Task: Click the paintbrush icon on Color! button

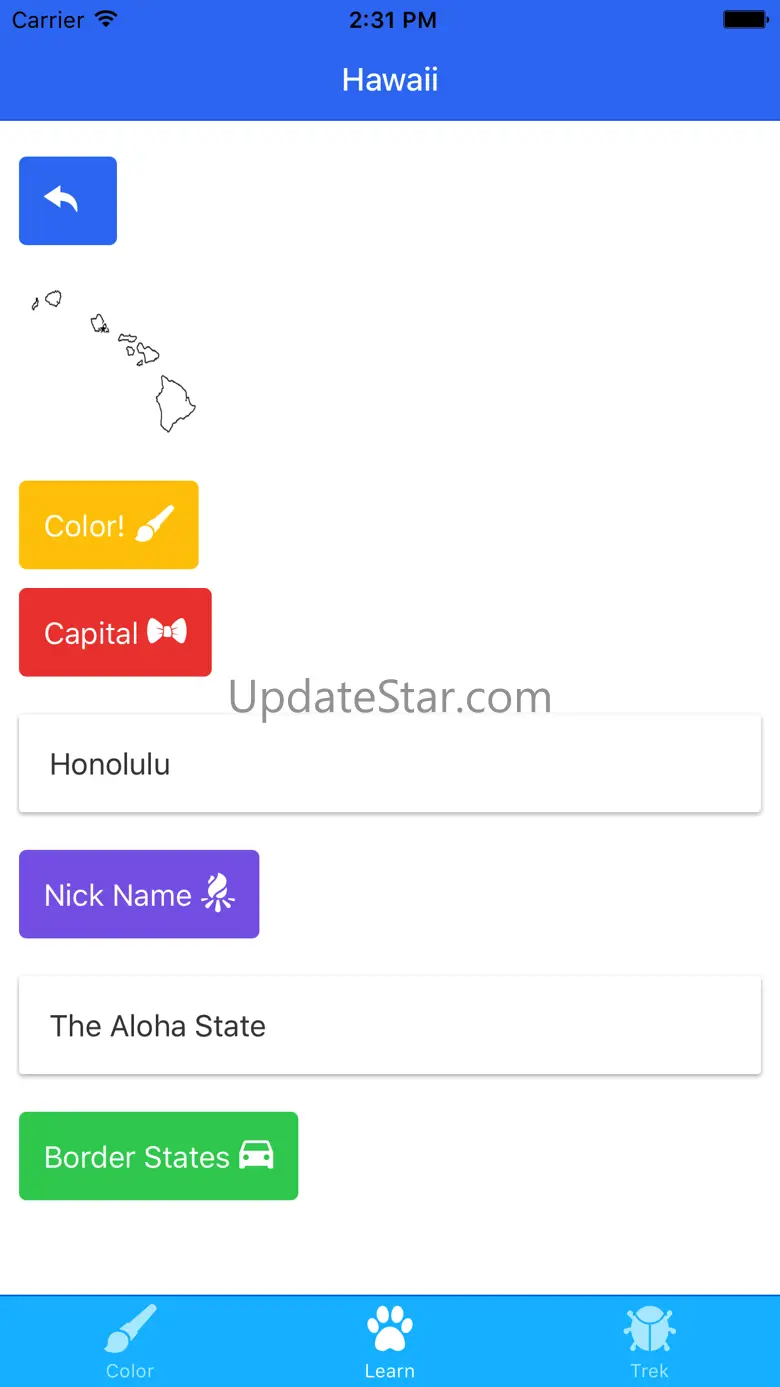Action: tap(155, 524)
